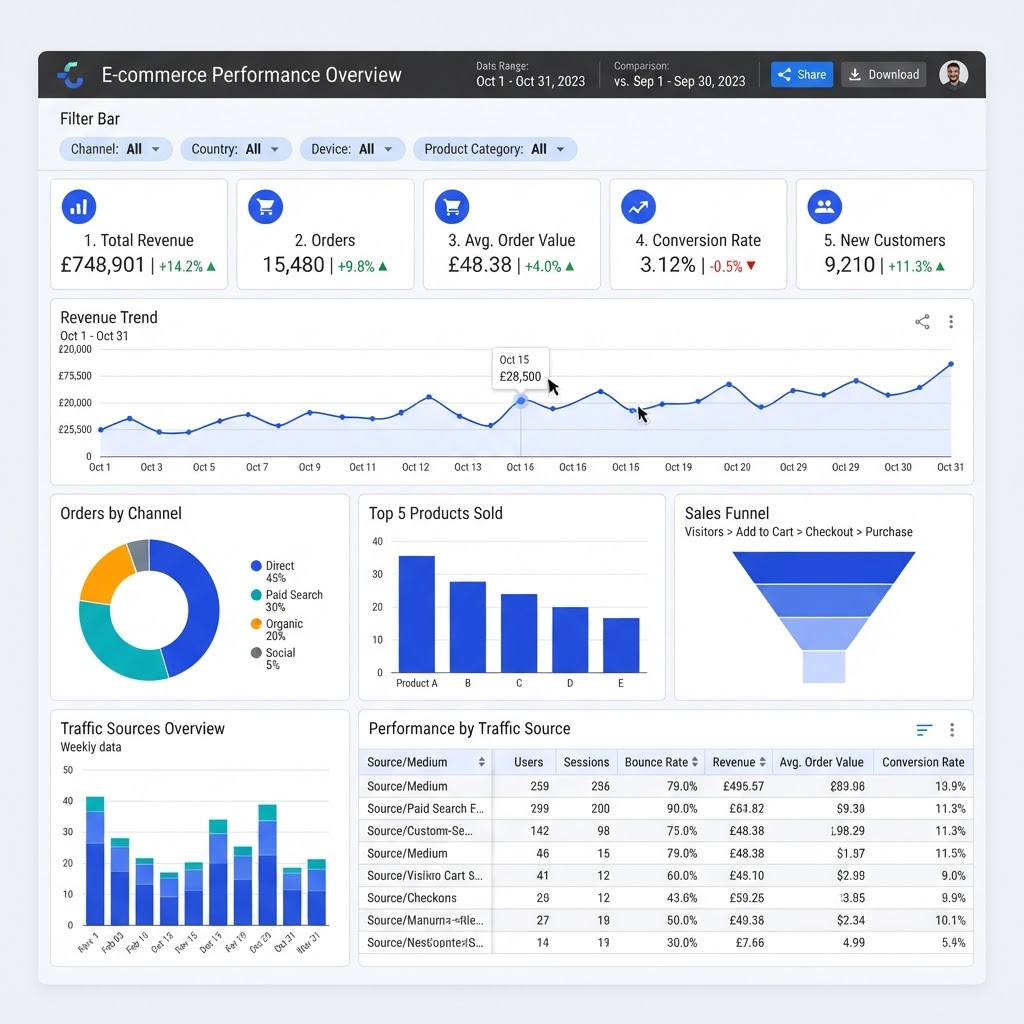Click the bottom funnel Purchase segment
Viewport: 1024px width, 1024px height.
(824, 667)
